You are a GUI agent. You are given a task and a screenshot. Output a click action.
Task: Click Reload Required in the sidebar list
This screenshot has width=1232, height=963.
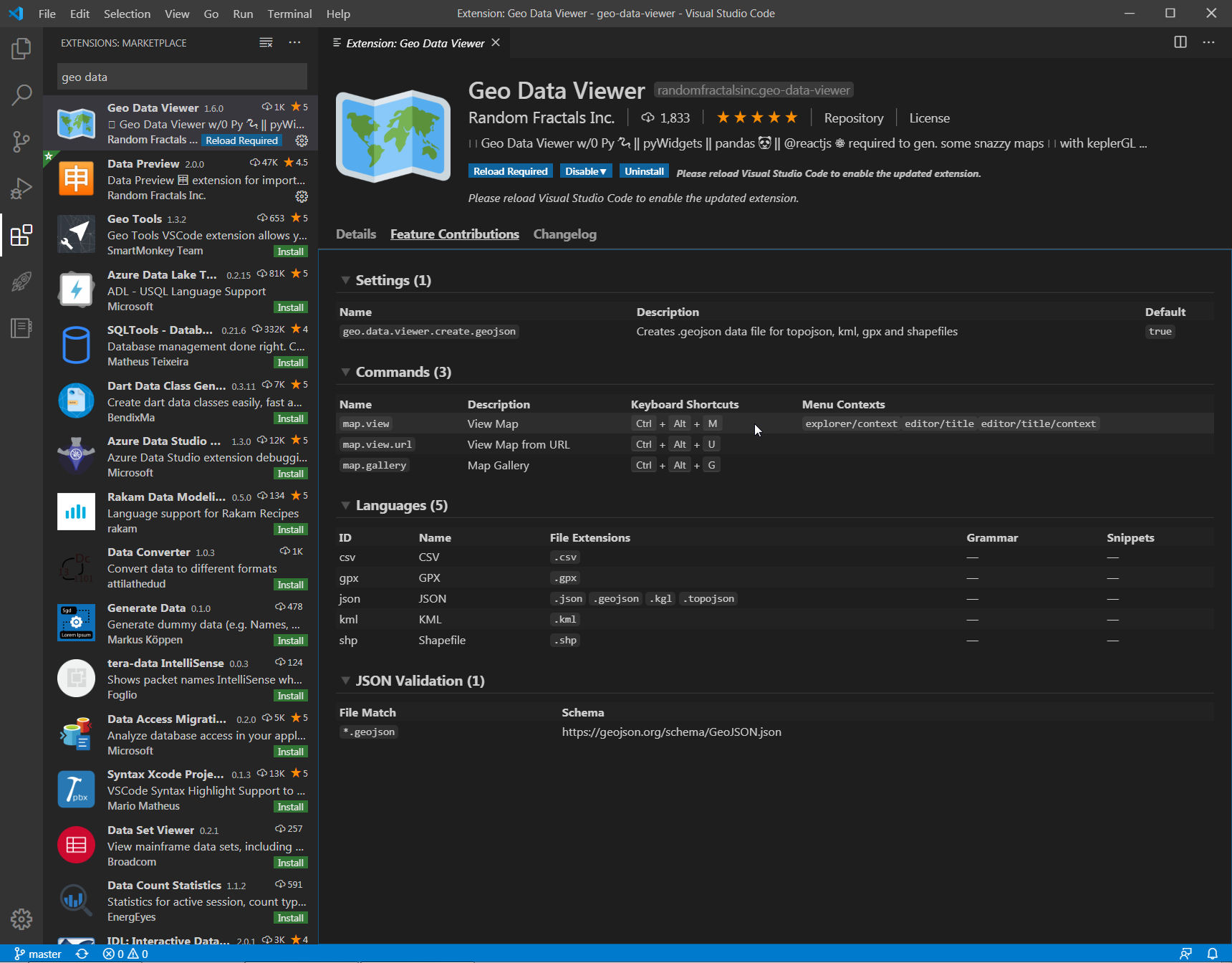pyautogui.click(x=241, y=140)
